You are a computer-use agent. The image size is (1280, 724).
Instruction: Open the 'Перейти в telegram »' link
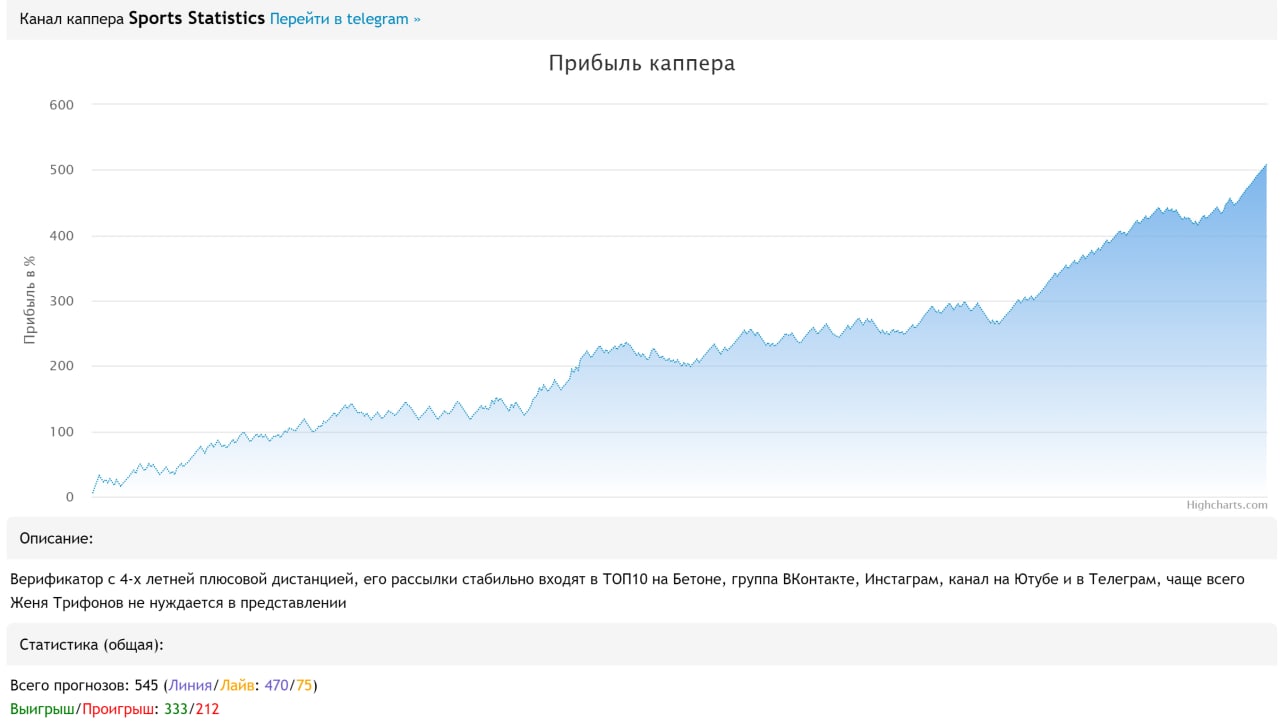click(345, 19)
